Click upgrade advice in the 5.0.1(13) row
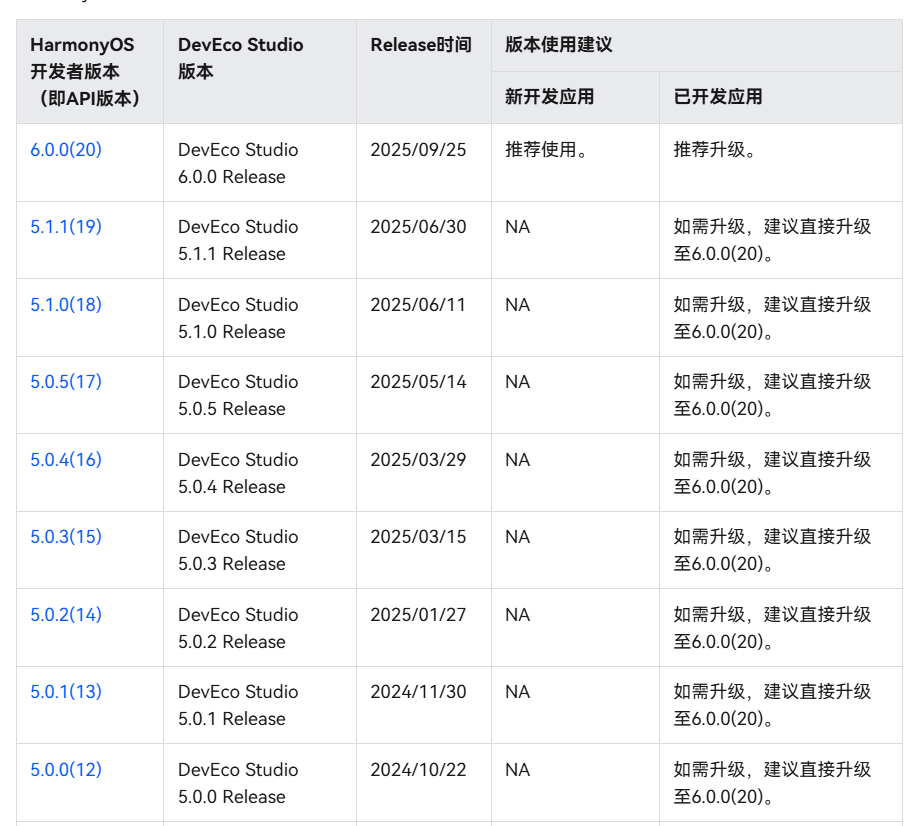Viewport: 915px width, 826px height. (x=772, y=705)
